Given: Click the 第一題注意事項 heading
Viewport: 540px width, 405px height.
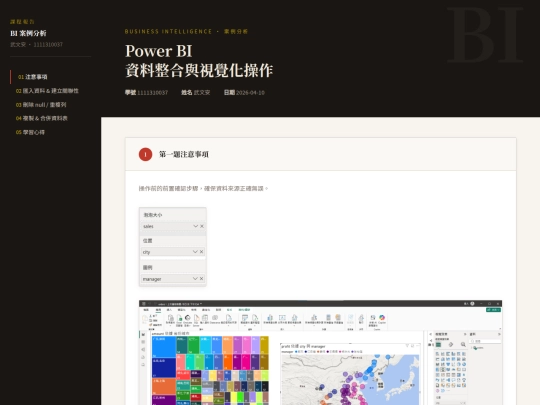Looking at the screenshot, I should pos(184,154).
